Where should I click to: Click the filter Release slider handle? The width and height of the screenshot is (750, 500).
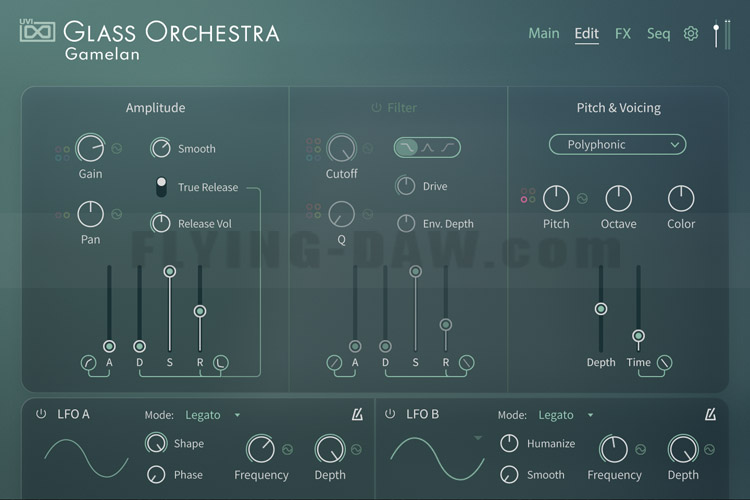tap(446, 325)
